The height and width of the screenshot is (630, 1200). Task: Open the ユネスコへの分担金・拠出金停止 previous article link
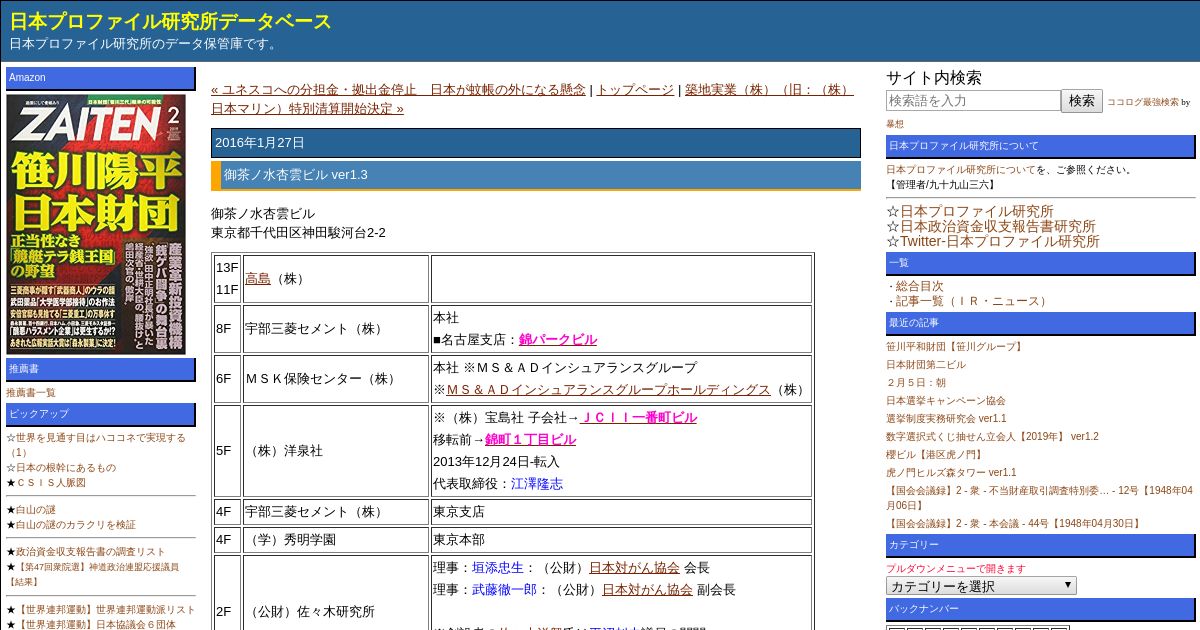398,89
